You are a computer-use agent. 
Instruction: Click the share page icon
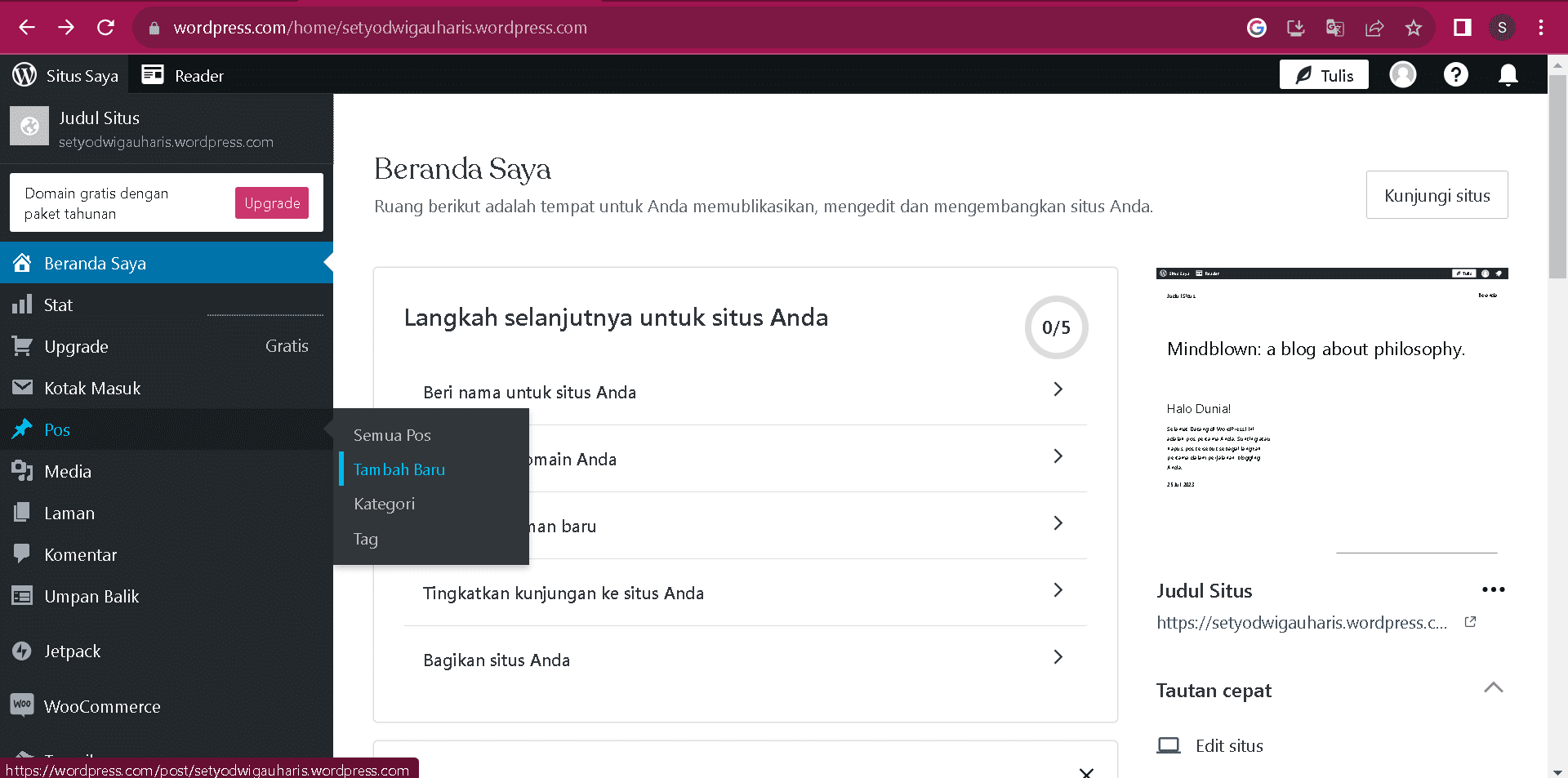(1374, 28)
